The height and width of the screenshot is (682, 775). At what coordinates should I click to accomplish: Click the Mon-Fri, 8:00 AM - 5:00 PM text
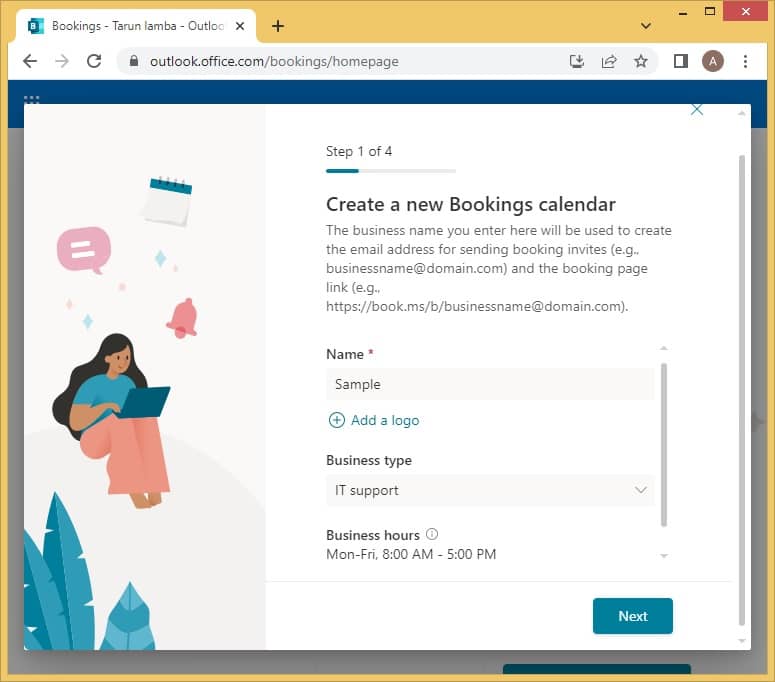click(411, 554)
